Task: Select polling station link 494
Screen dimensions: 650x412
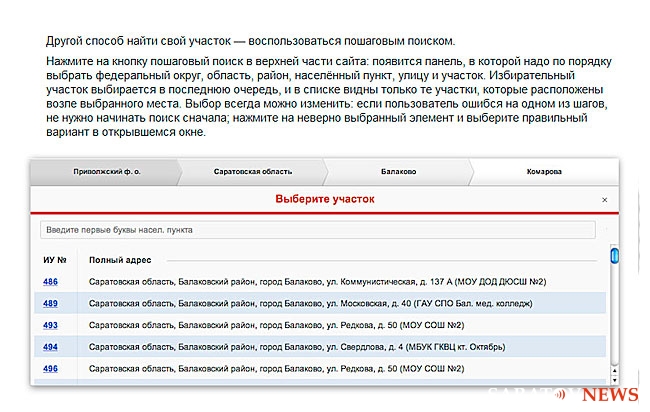Action: pyautogui.click(x=50, y=347)
